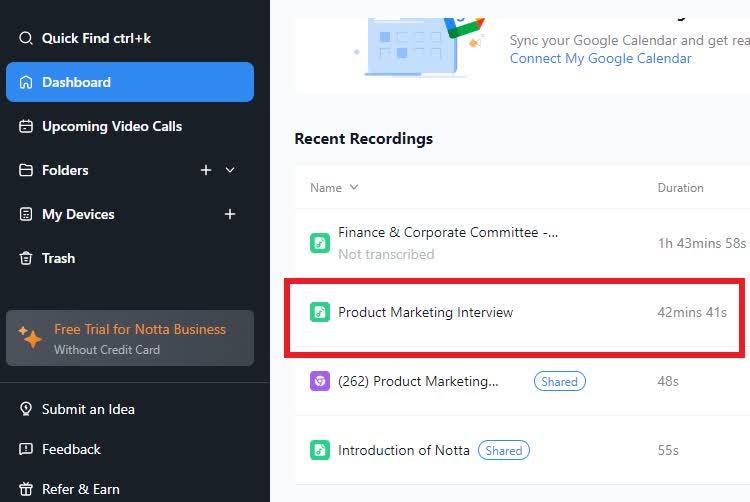Expand the Folders chevron arrow

tap(230, 170)
